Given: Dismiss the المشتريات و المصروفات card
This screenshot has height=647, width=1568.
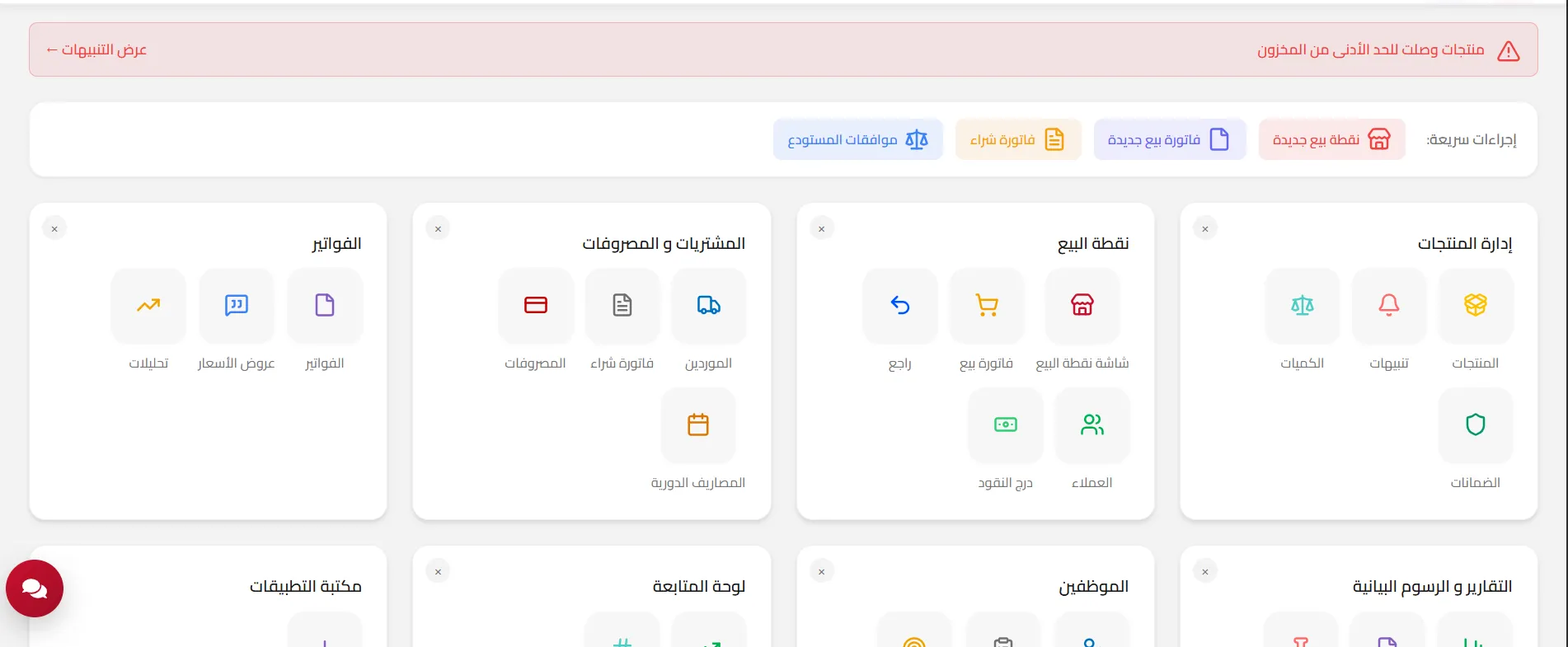Looking at the screenshot, I should click(438, 229).
